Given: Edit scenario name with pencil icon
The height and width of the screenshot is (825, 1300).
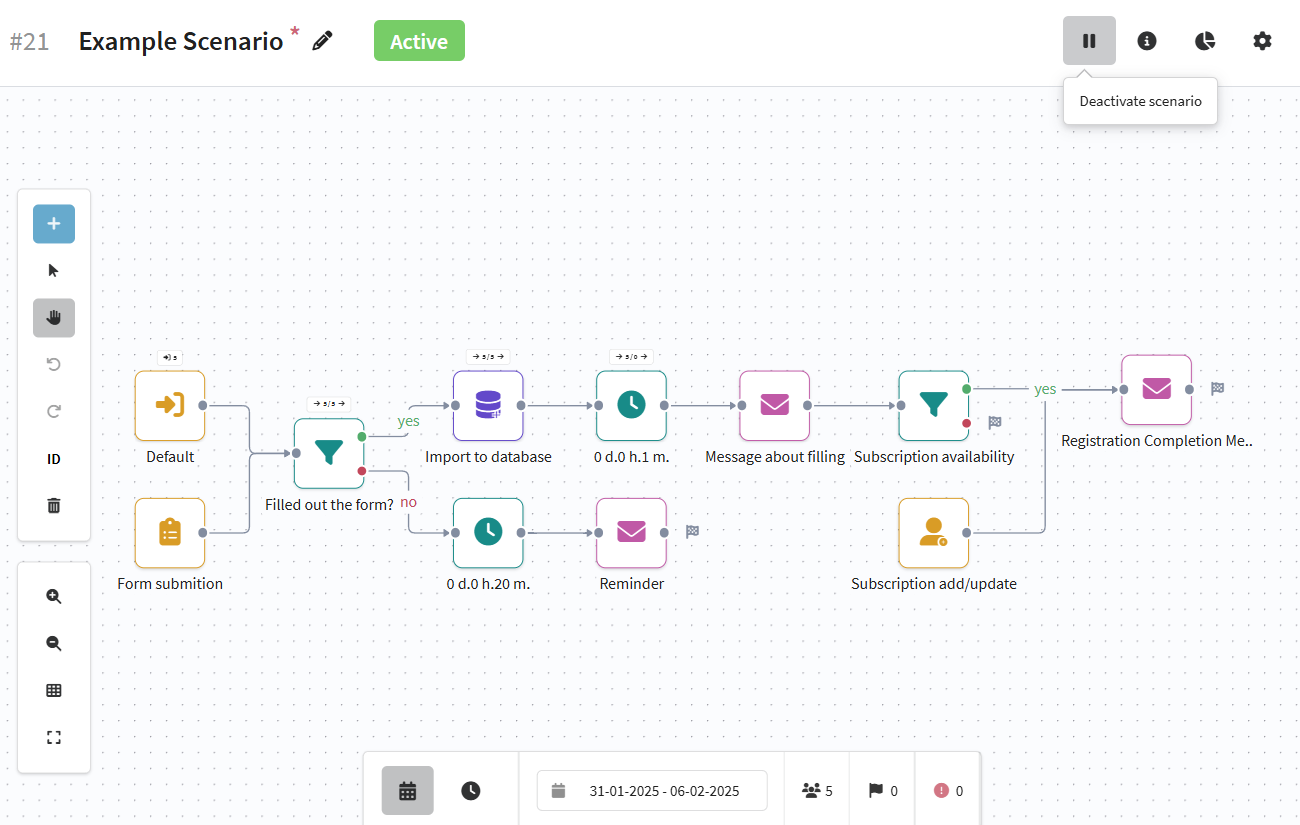Looking at the screenshot, I should pos(322,41).
